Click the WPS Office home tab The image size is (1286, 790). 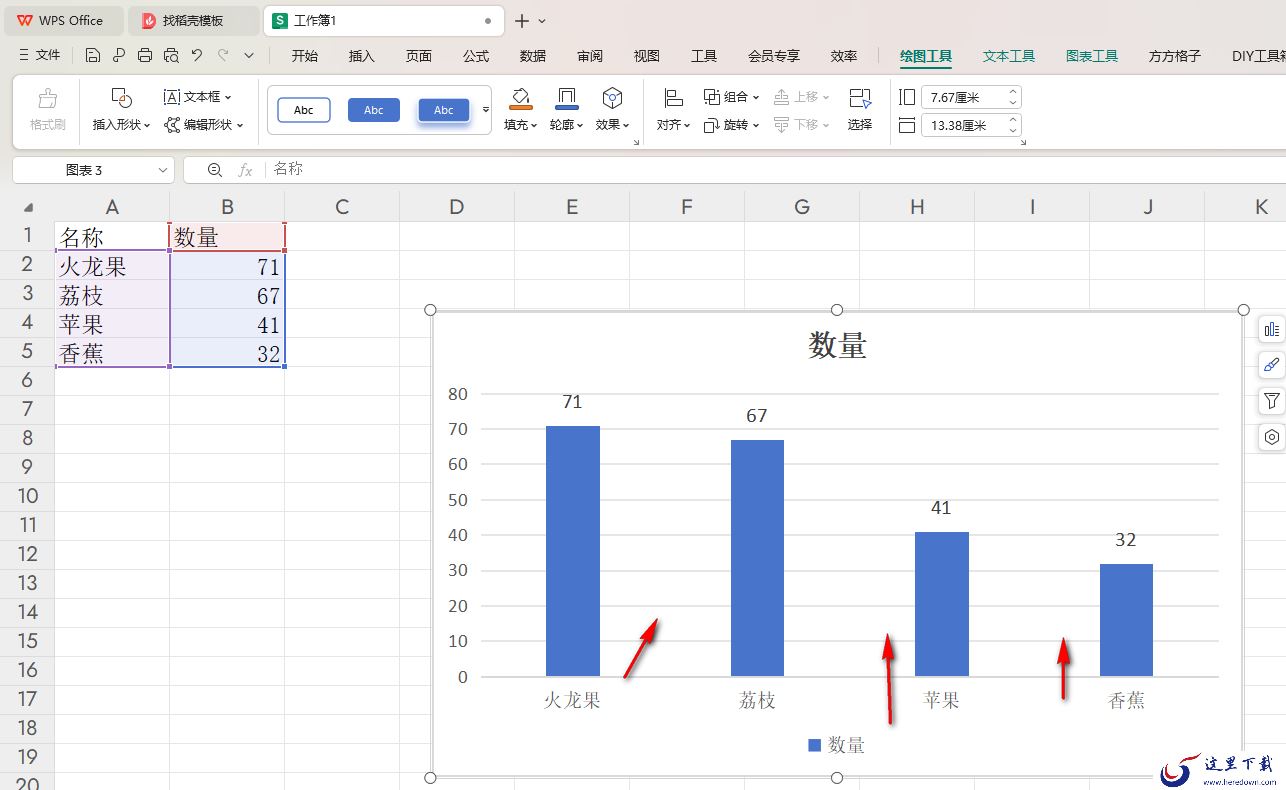pos(62,20)
